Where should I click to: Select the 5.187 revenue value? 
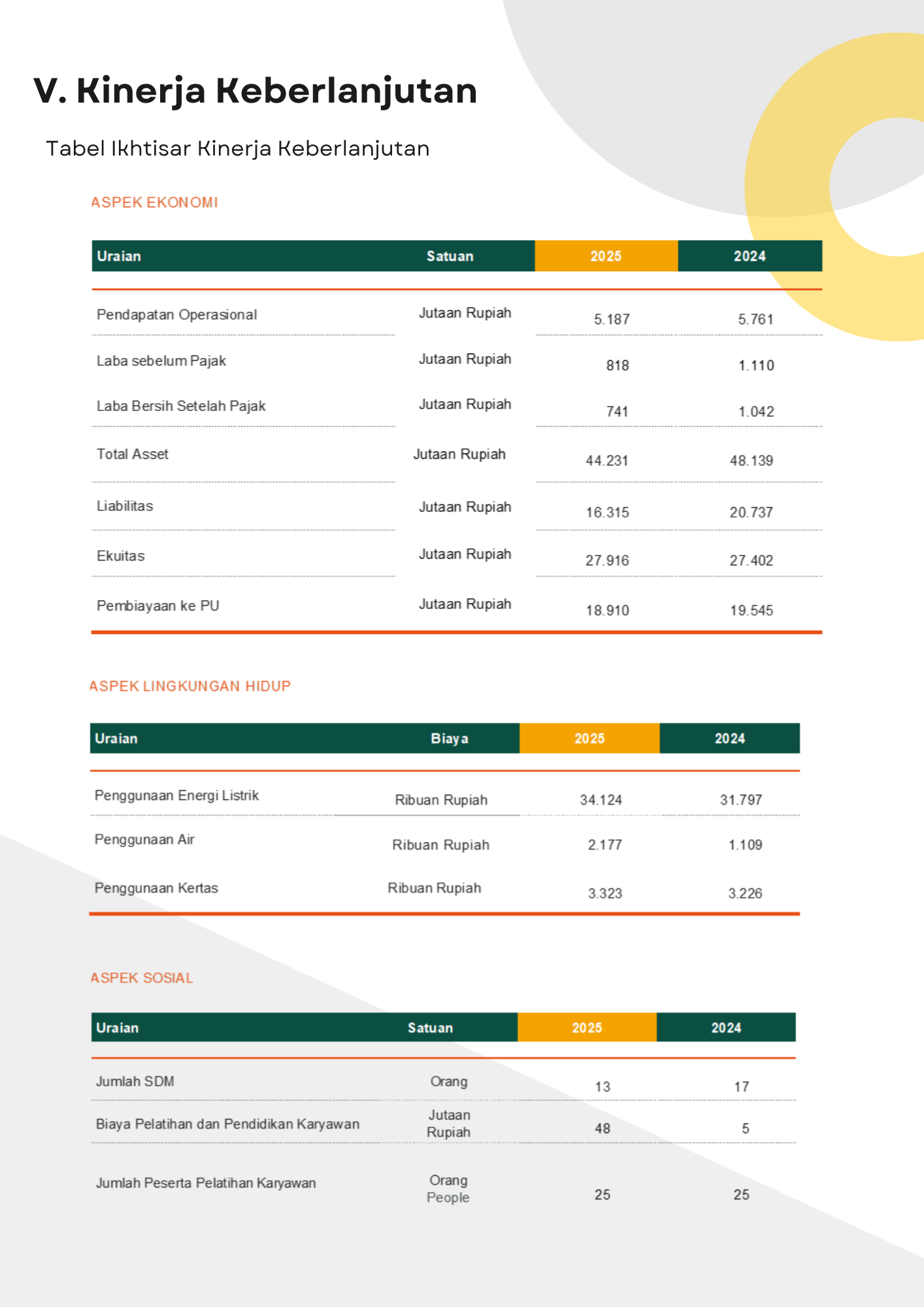[612, 320]
